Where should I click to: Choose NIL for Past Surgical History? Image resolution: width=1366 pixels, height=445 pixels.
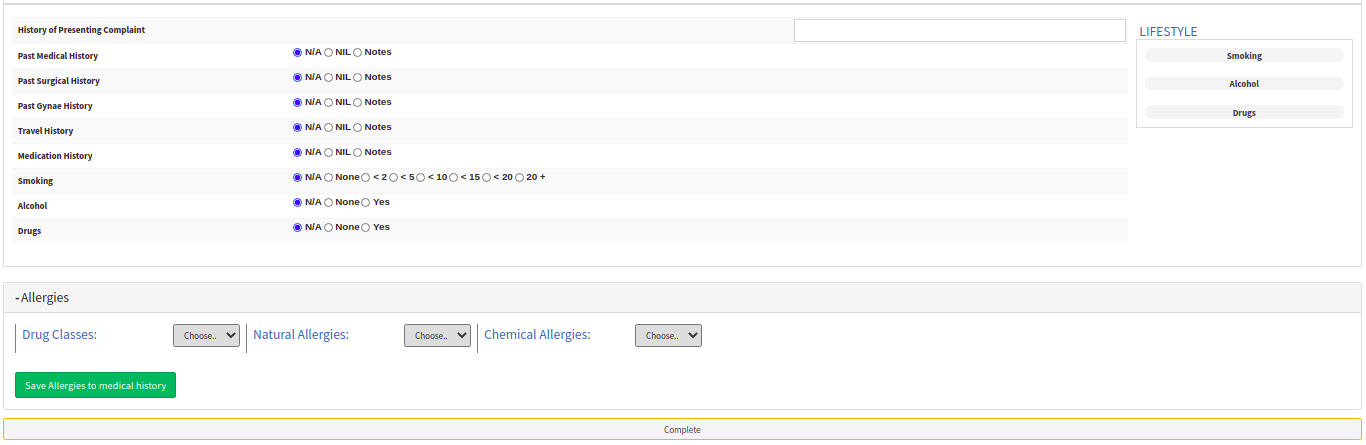pyautogui.click(x=329, y=77)
